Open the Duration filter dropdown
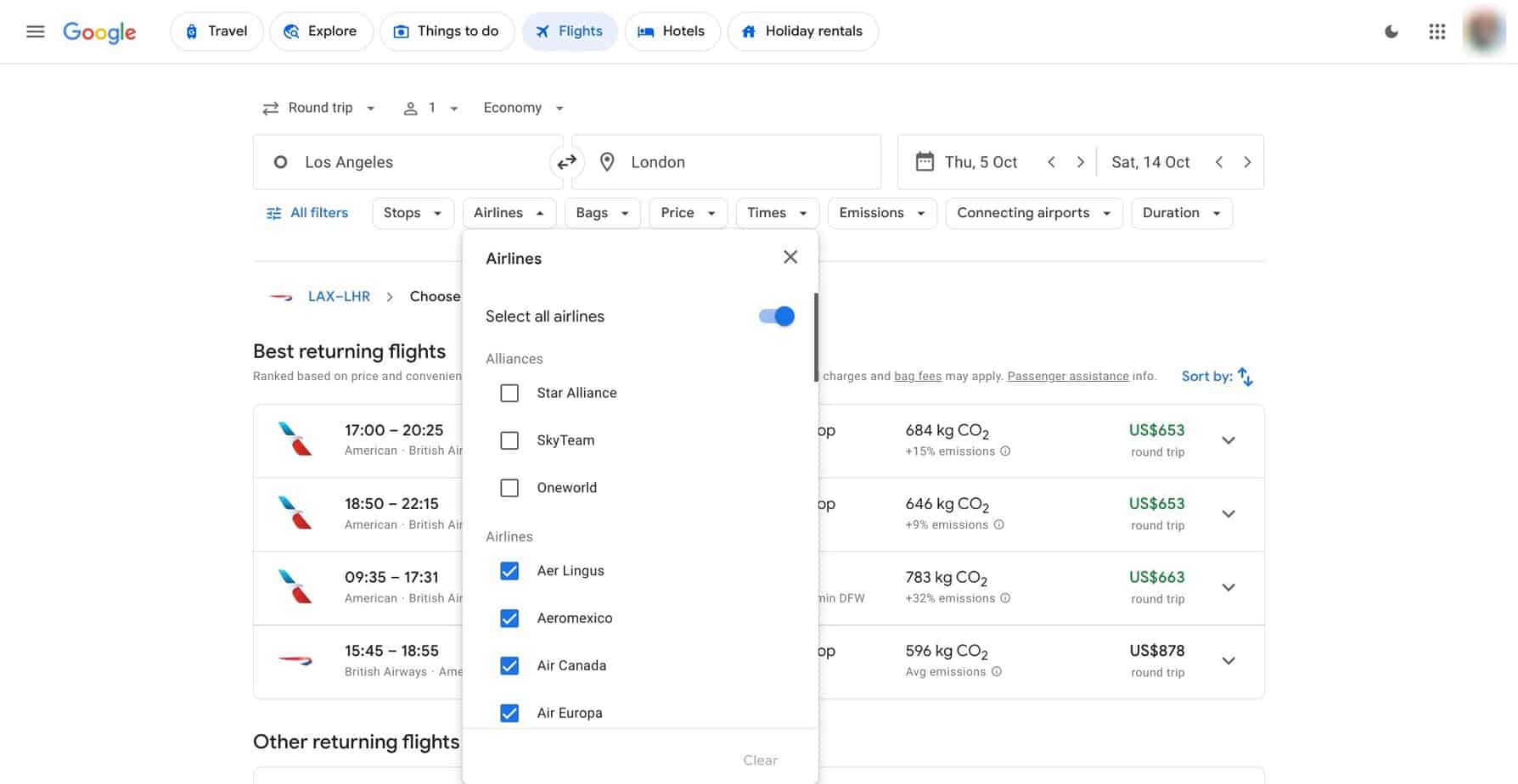Screen dimensions: 1518x784 coord(1181,213)
